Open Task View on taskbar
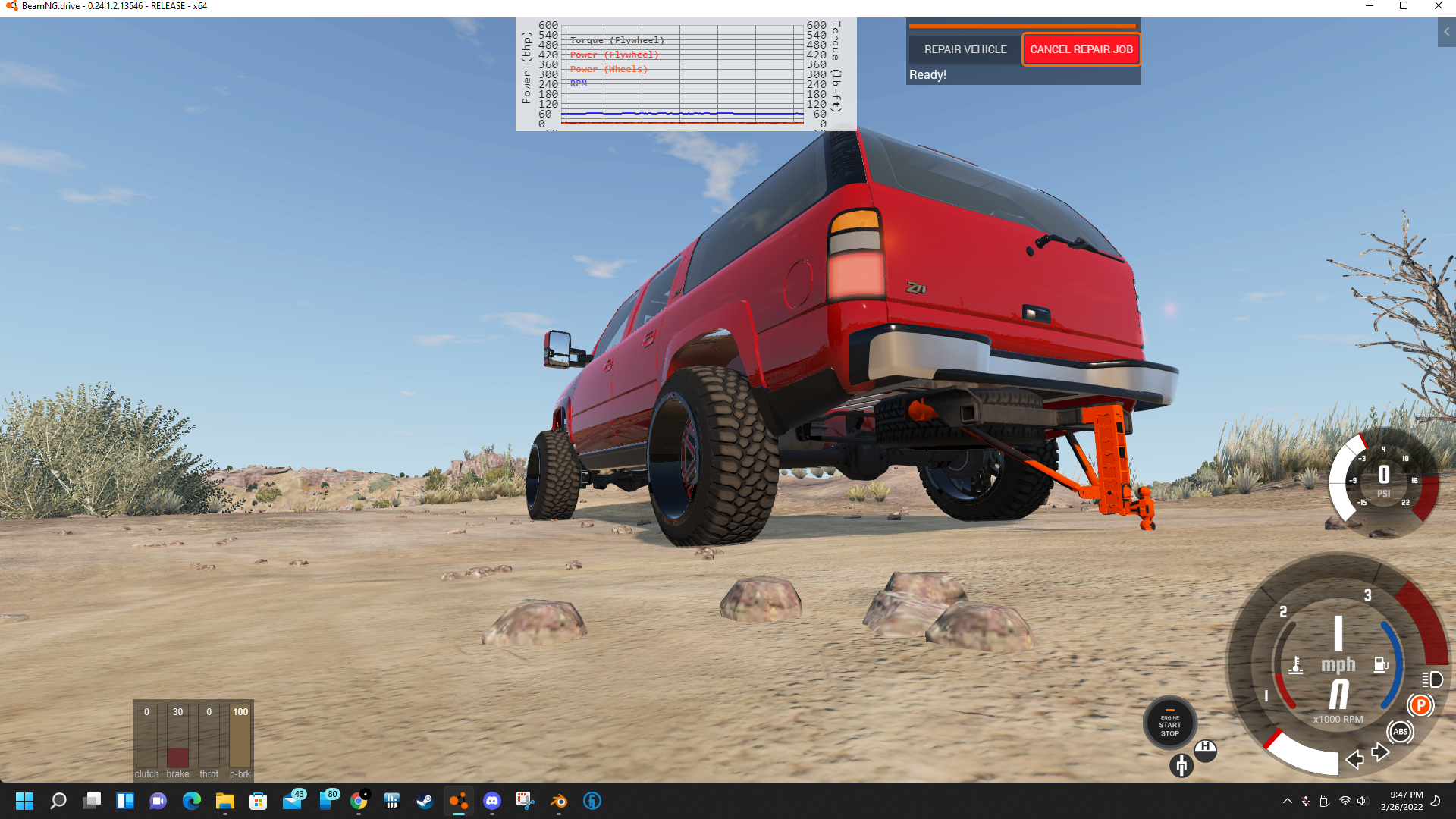1456x819 pixels. click(92, 801)
